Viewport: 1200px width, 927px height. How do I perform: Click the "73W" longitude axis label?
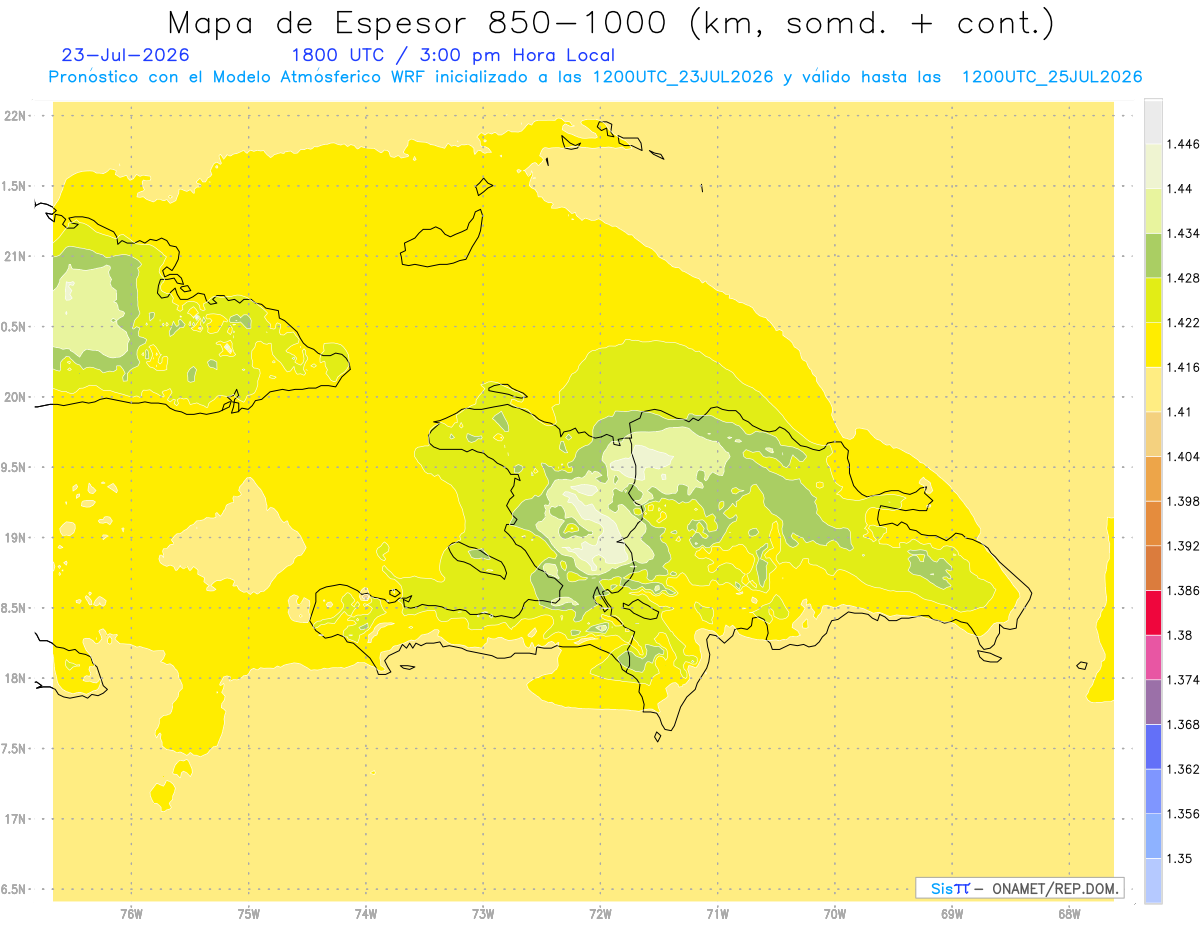pos(483,914)
